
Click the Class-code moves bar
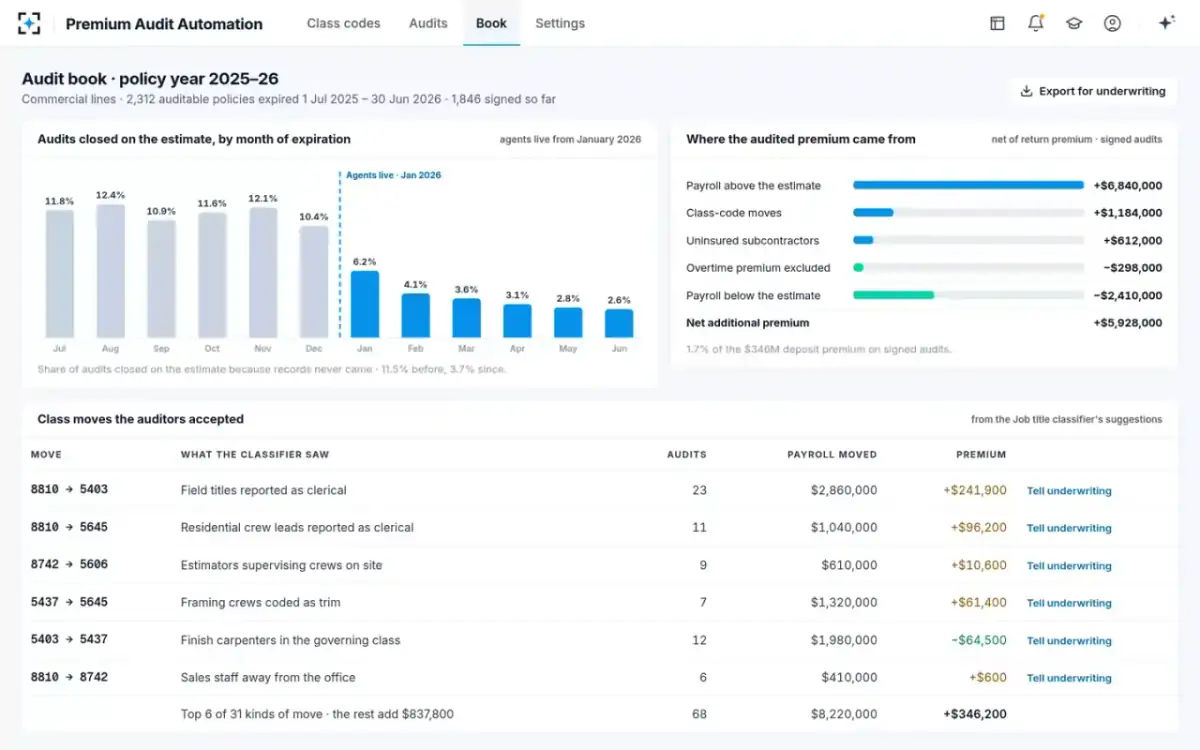pyautogui.click(x=873, y=213)
